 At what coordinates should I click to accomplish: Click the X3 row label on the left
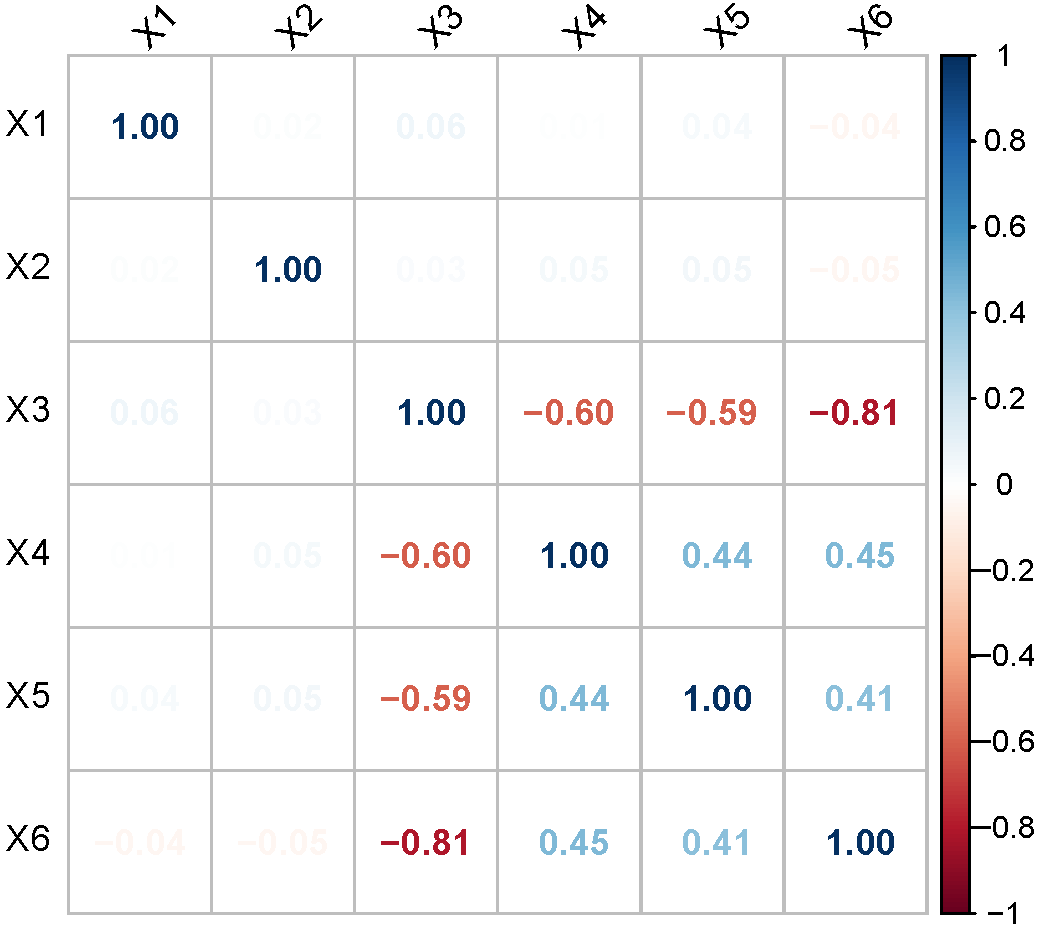pyautogui.click(x=28, y=409)
